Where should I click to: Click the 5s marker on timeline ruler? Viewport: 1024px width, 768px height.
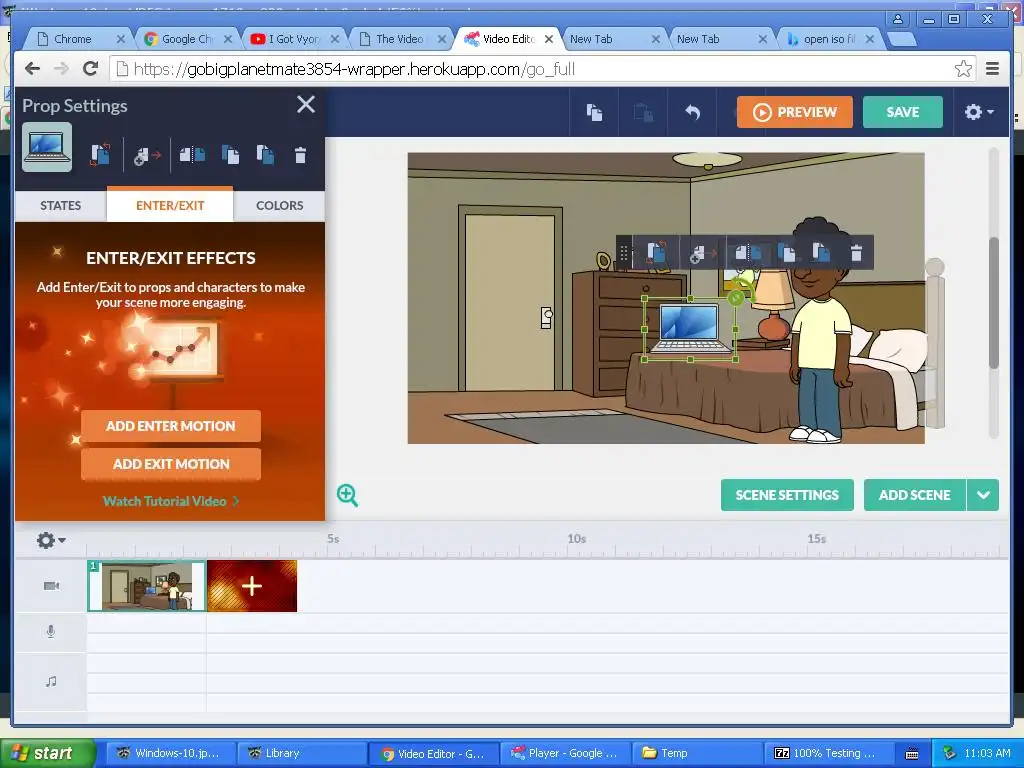[x=333, y=539]
